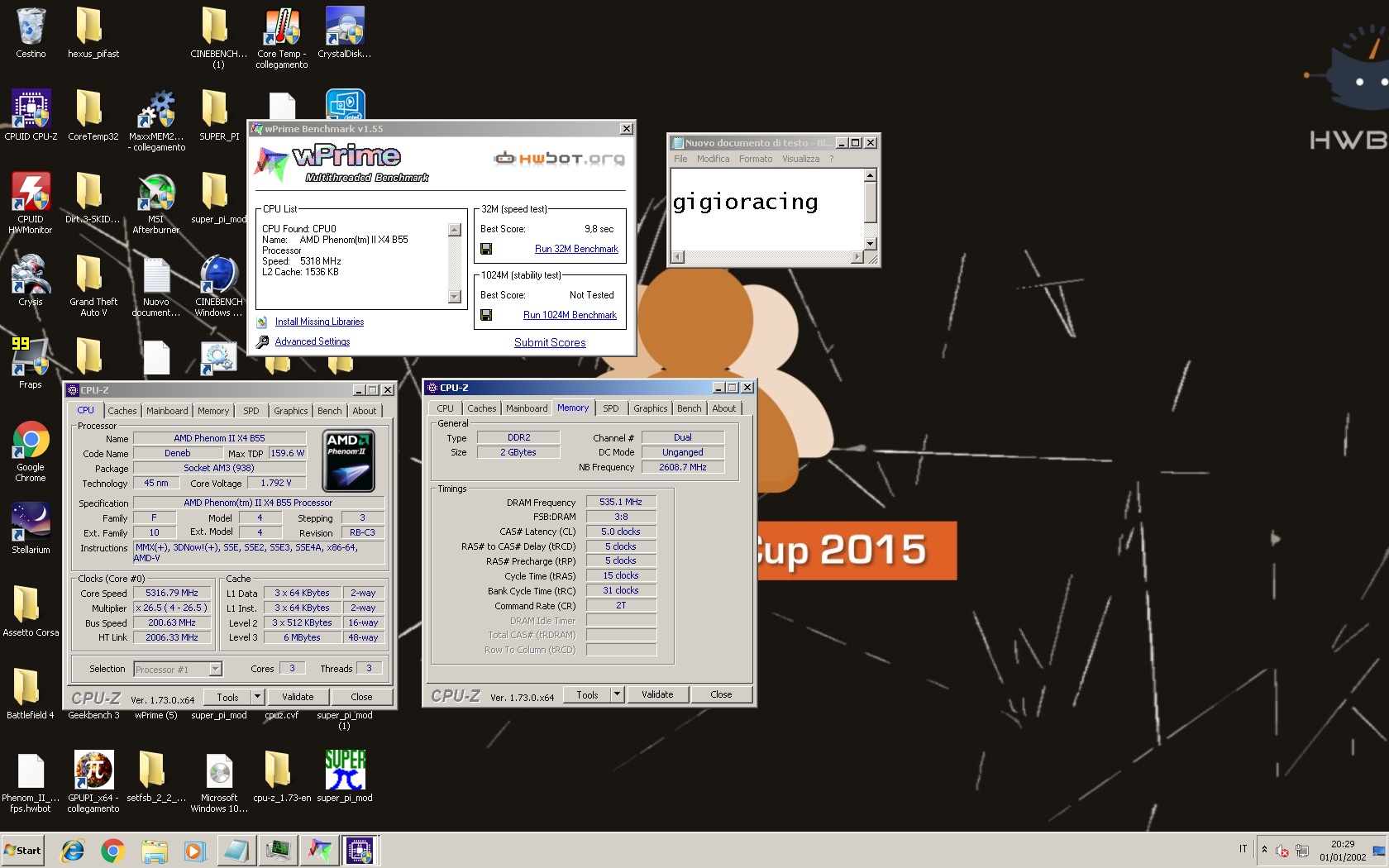Click Validate button in Memory CPU-Z

coord(657,694)
